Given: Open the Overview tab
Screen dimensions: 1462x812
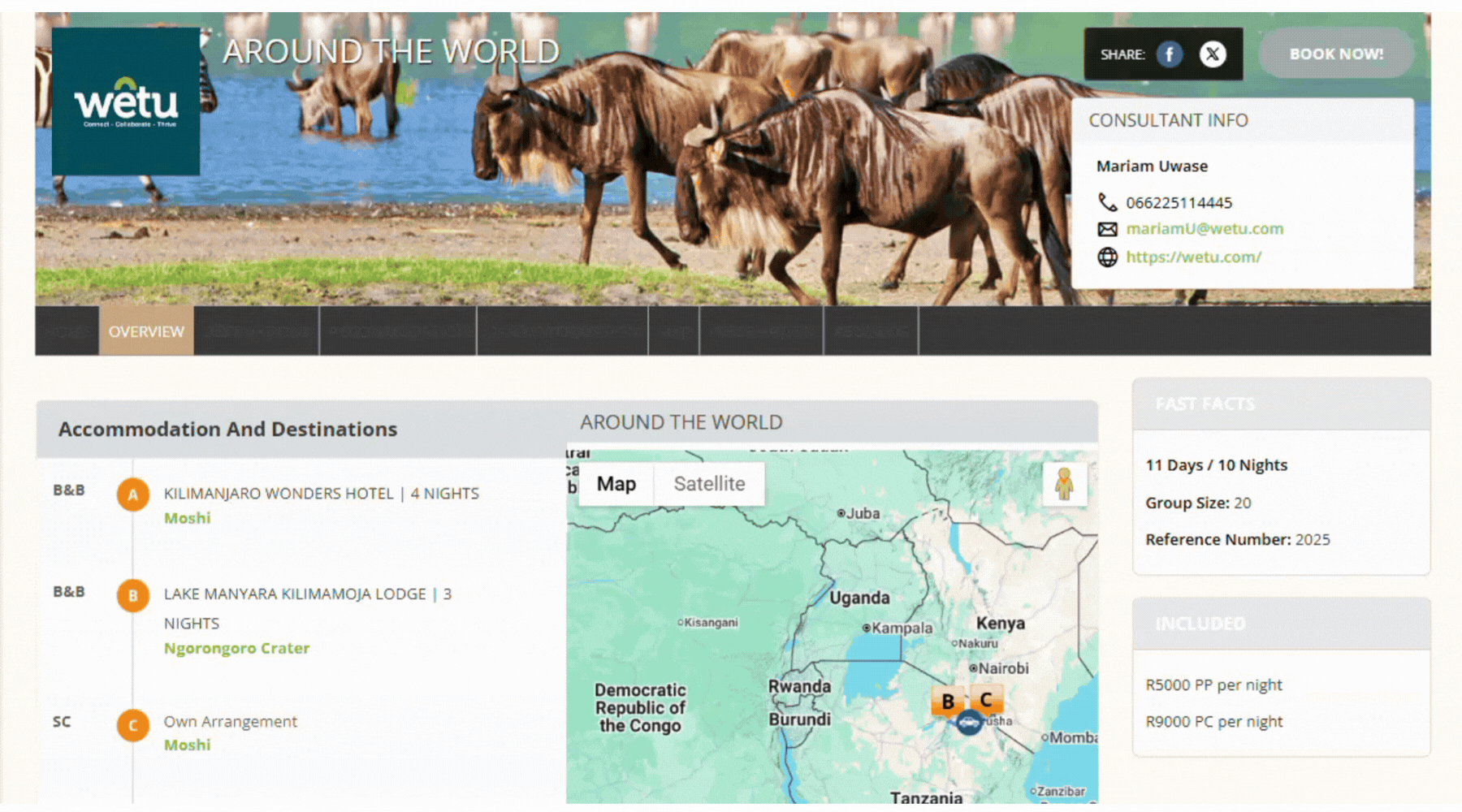Looking at the screenshot, I should 146,331.
